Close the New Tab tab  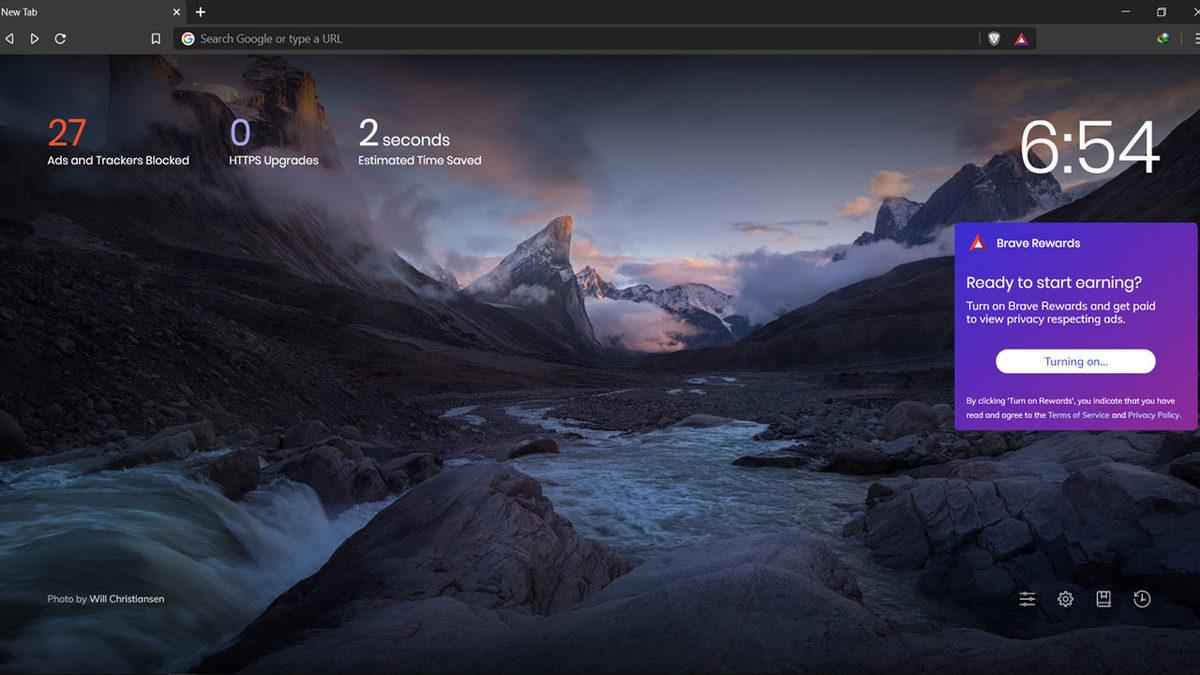[x=177, y=12]
